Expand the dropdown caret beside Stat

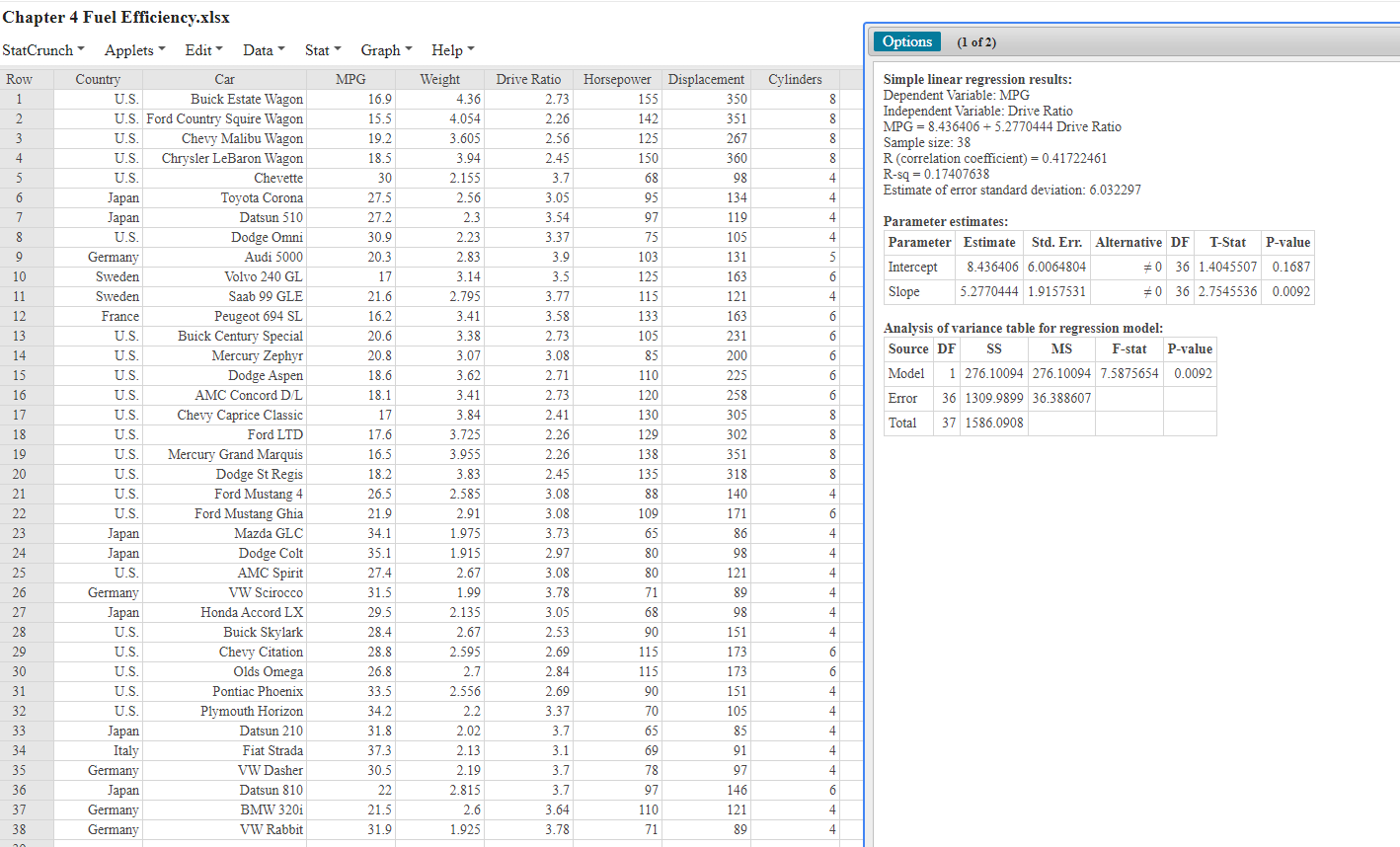(339, 49)
